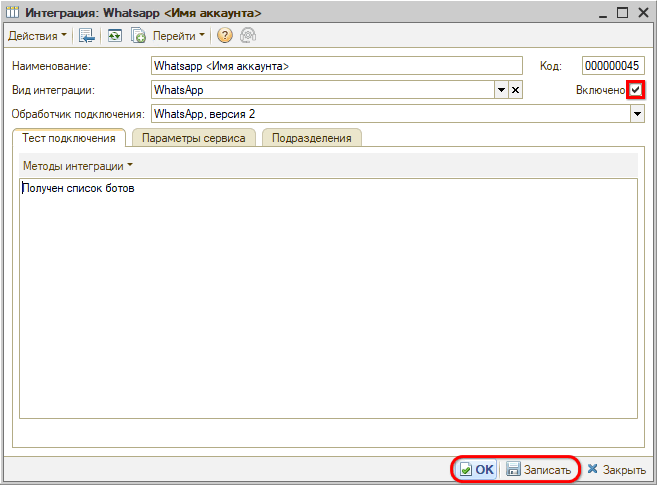Toggle the Включено checkbox

636,90
